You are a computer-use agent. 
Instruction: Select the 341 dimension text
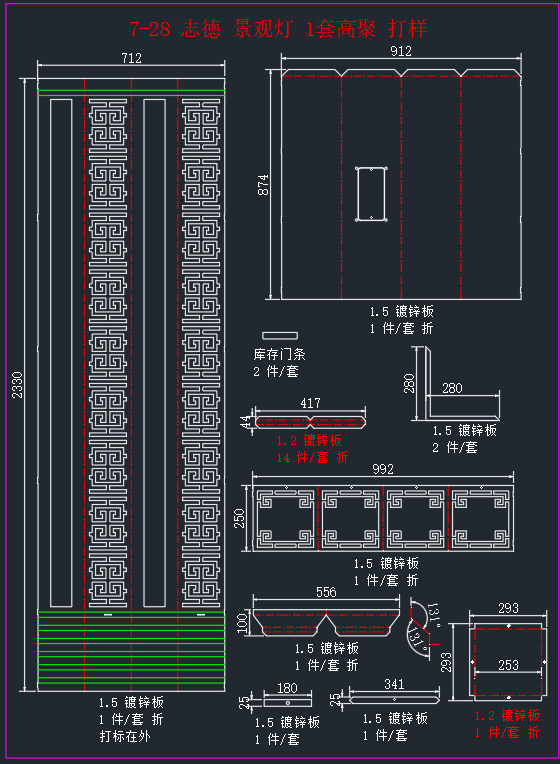[394, 684]
